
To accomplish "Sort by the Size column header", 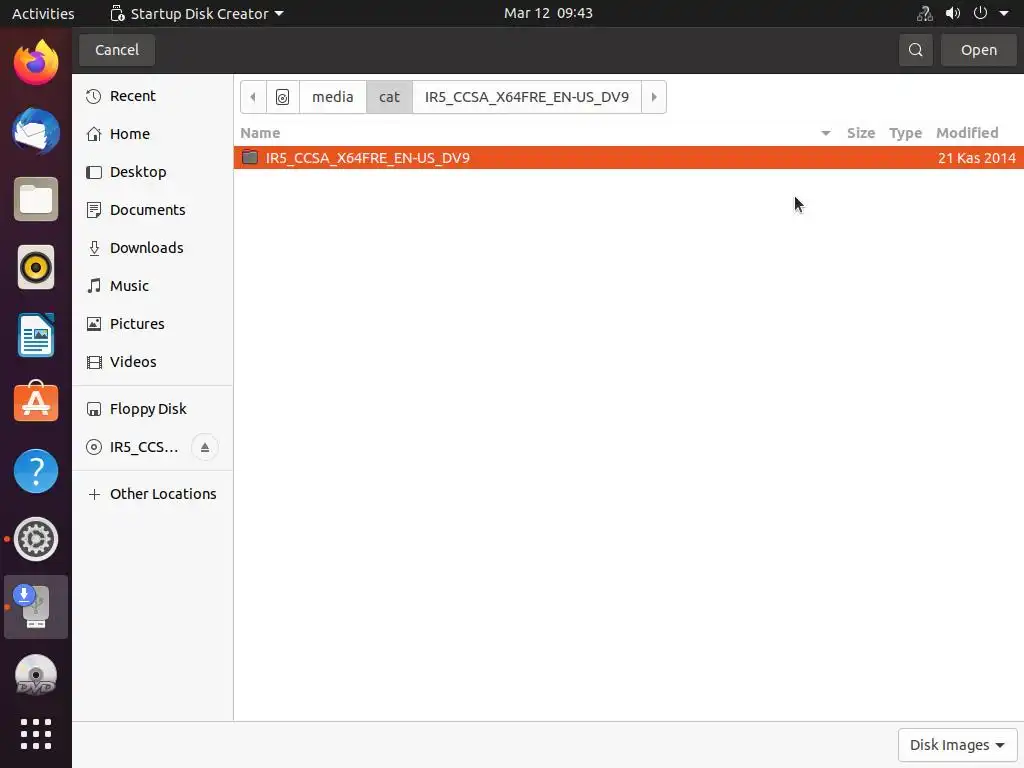I will [861, 133].
